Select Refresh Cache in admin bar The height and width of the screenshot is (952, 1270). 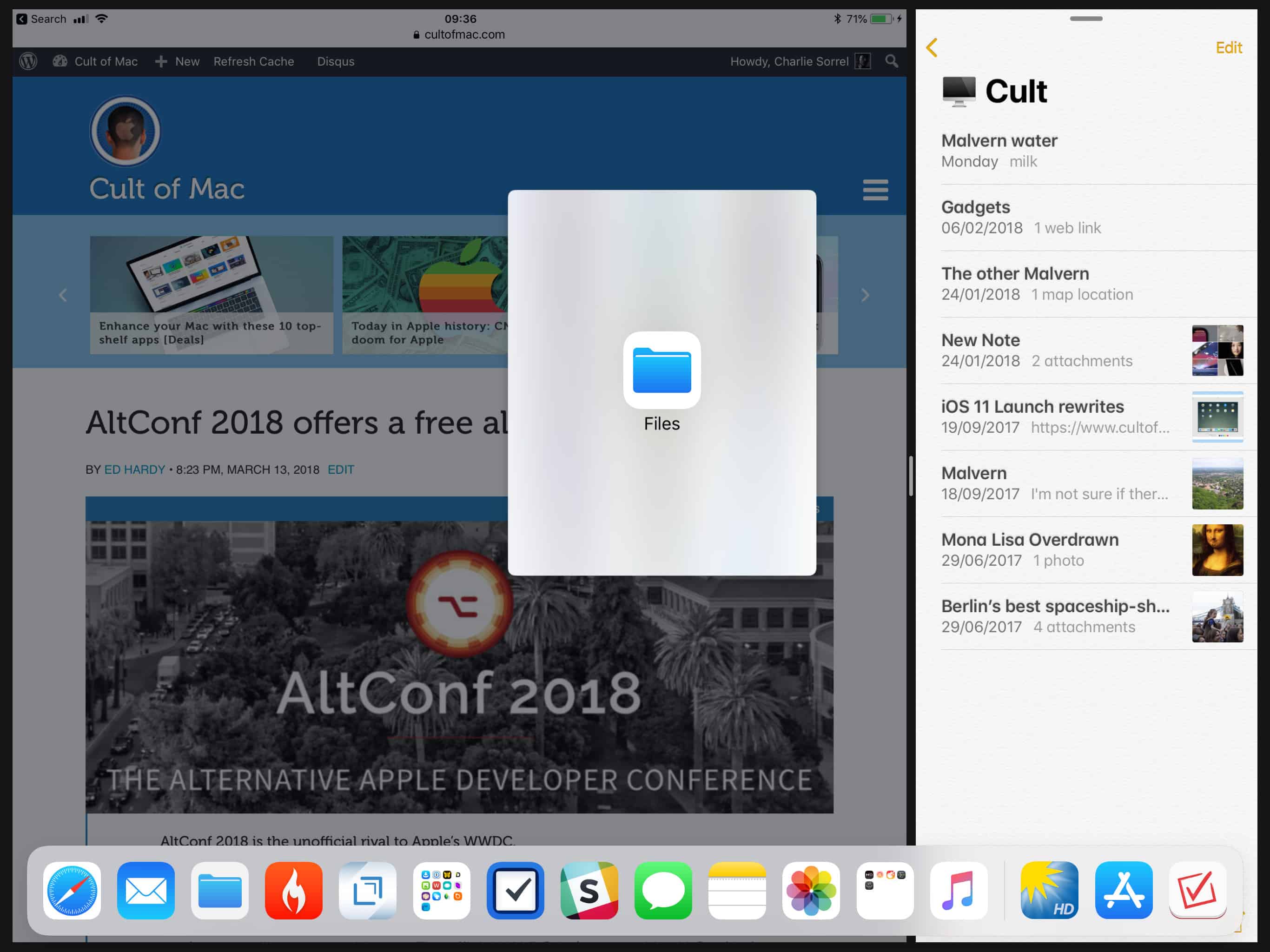tap(254, 61)
